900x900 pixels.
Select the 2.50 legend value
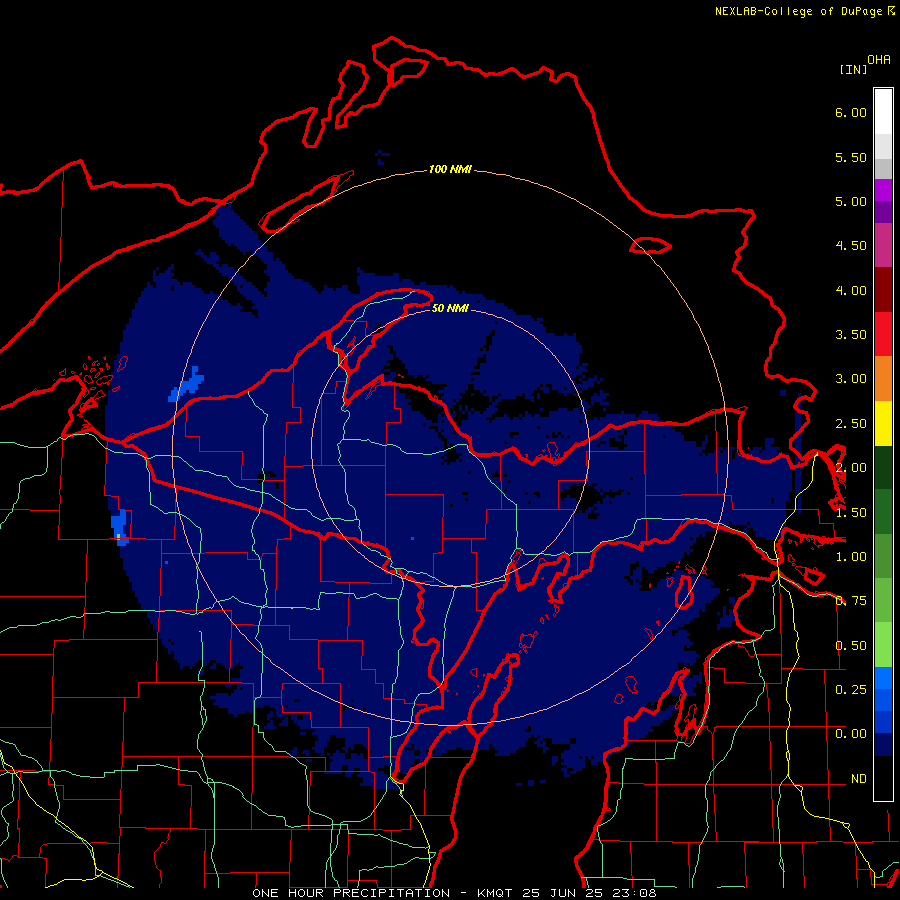[851, 424]
